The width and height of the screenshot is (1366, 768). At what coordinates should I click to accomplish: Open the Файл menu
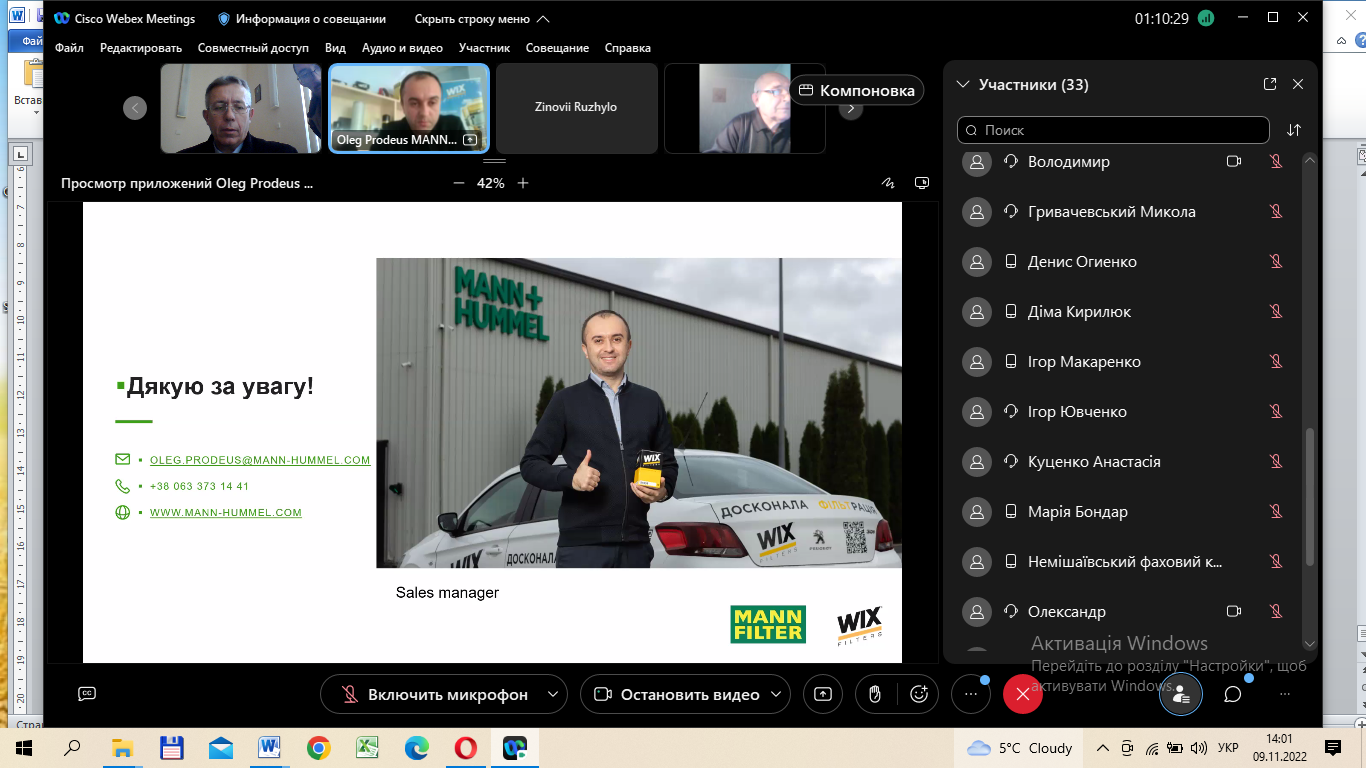[69, 48]
